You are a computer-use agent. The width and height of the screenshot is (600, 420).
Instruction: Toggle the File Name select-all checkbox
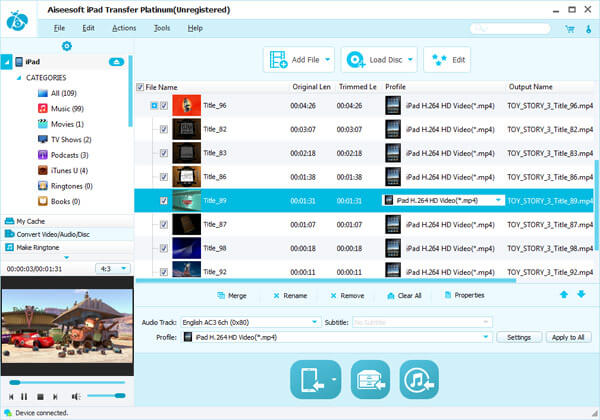click(x=140, y=87)
